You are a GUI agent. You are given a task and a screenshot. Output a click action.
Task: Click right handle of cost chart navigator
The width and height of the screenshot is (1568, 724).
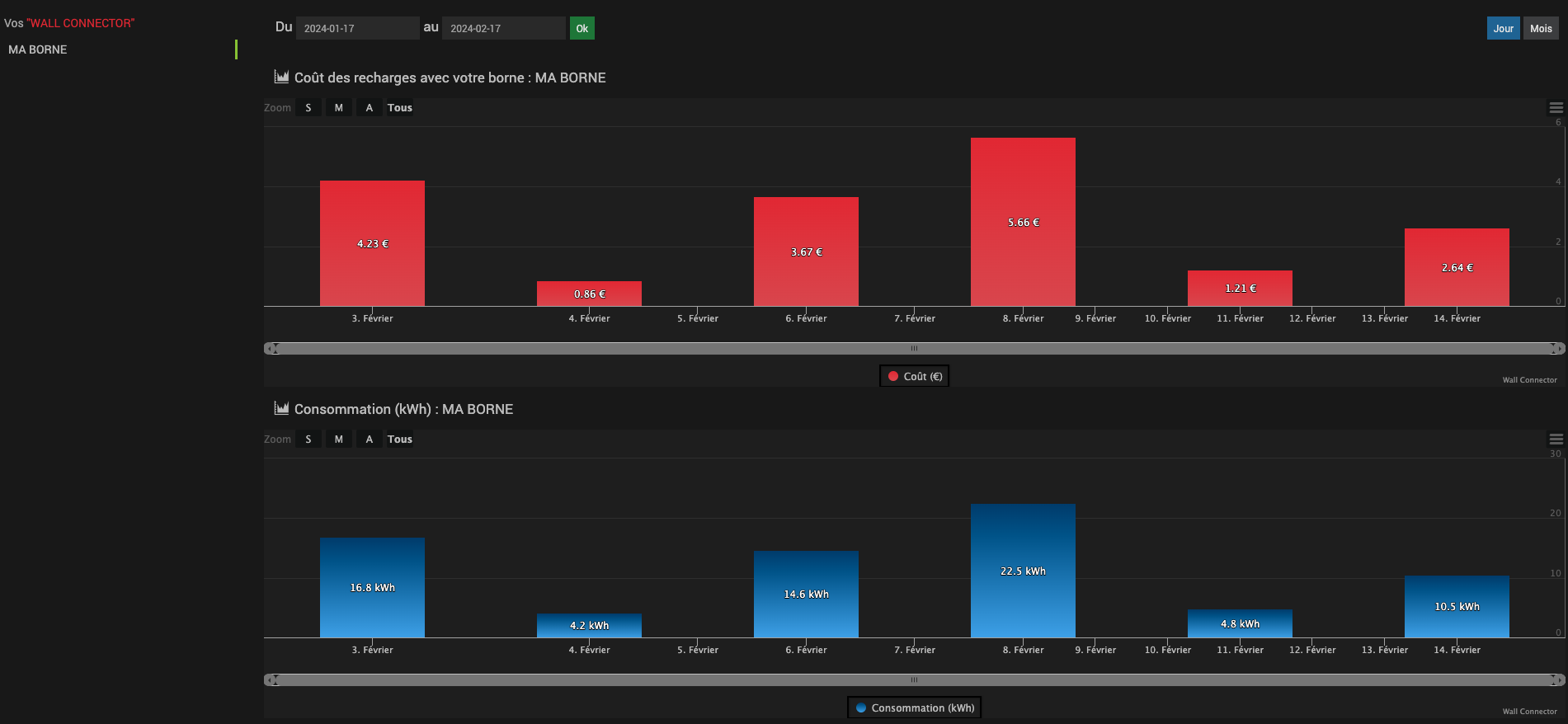(1553, 349)
